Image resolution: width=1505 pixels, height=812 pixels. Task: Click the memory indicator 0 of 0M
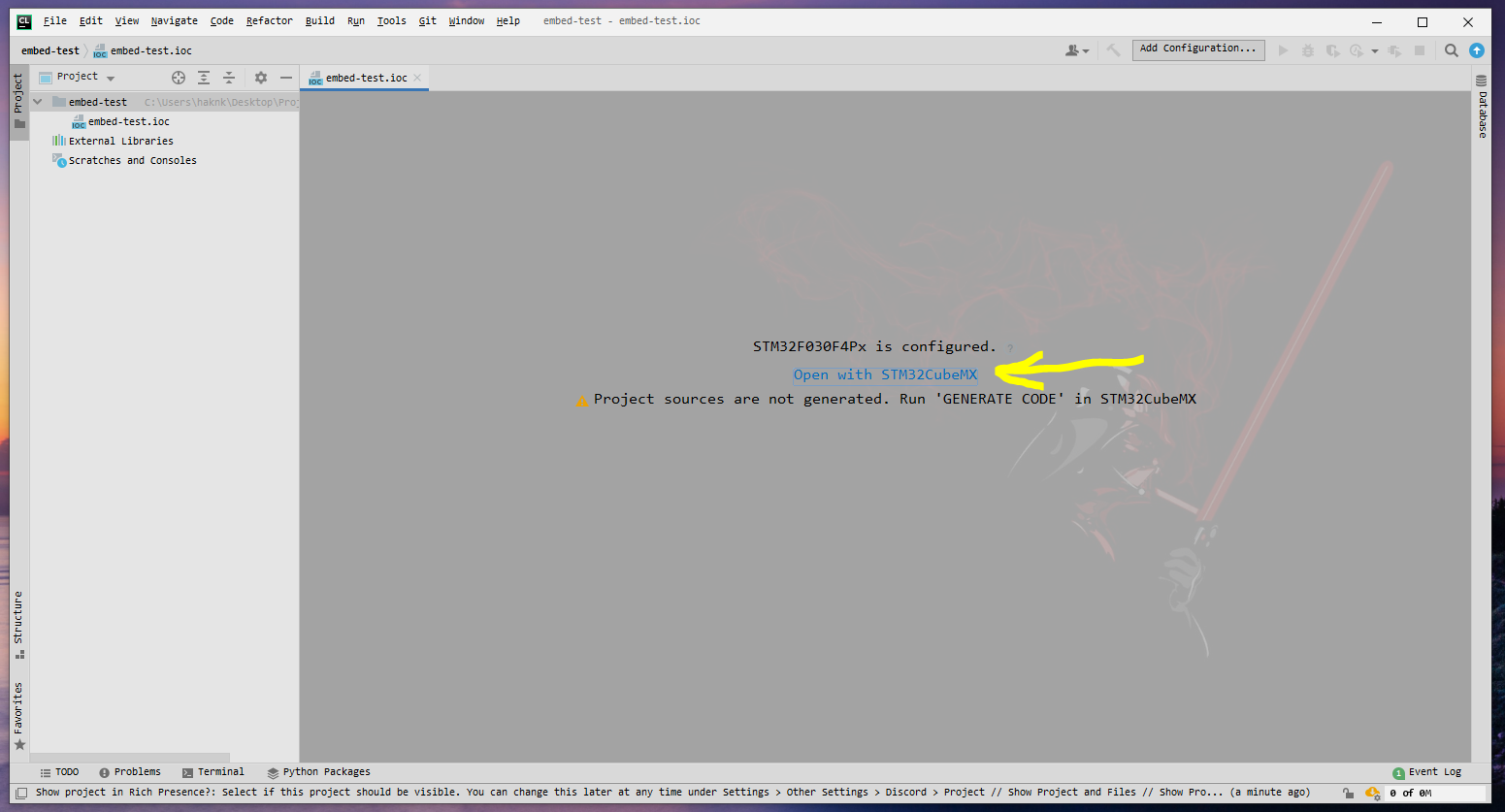coord(1435,793)
